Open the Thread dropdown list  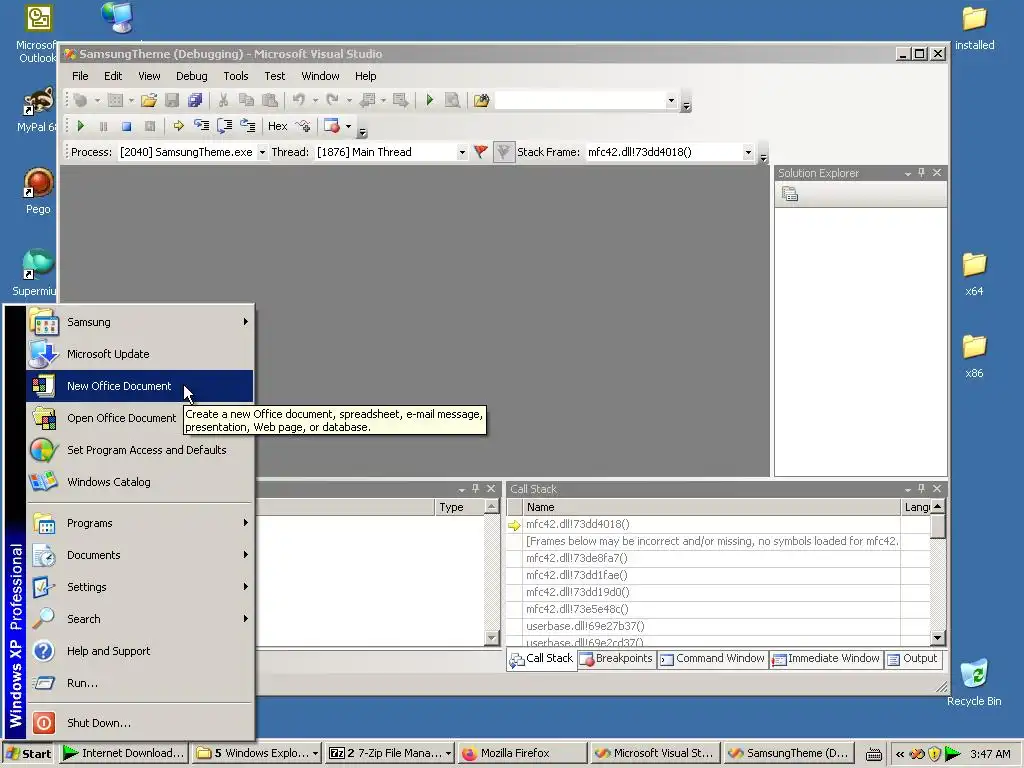(462, 152)
